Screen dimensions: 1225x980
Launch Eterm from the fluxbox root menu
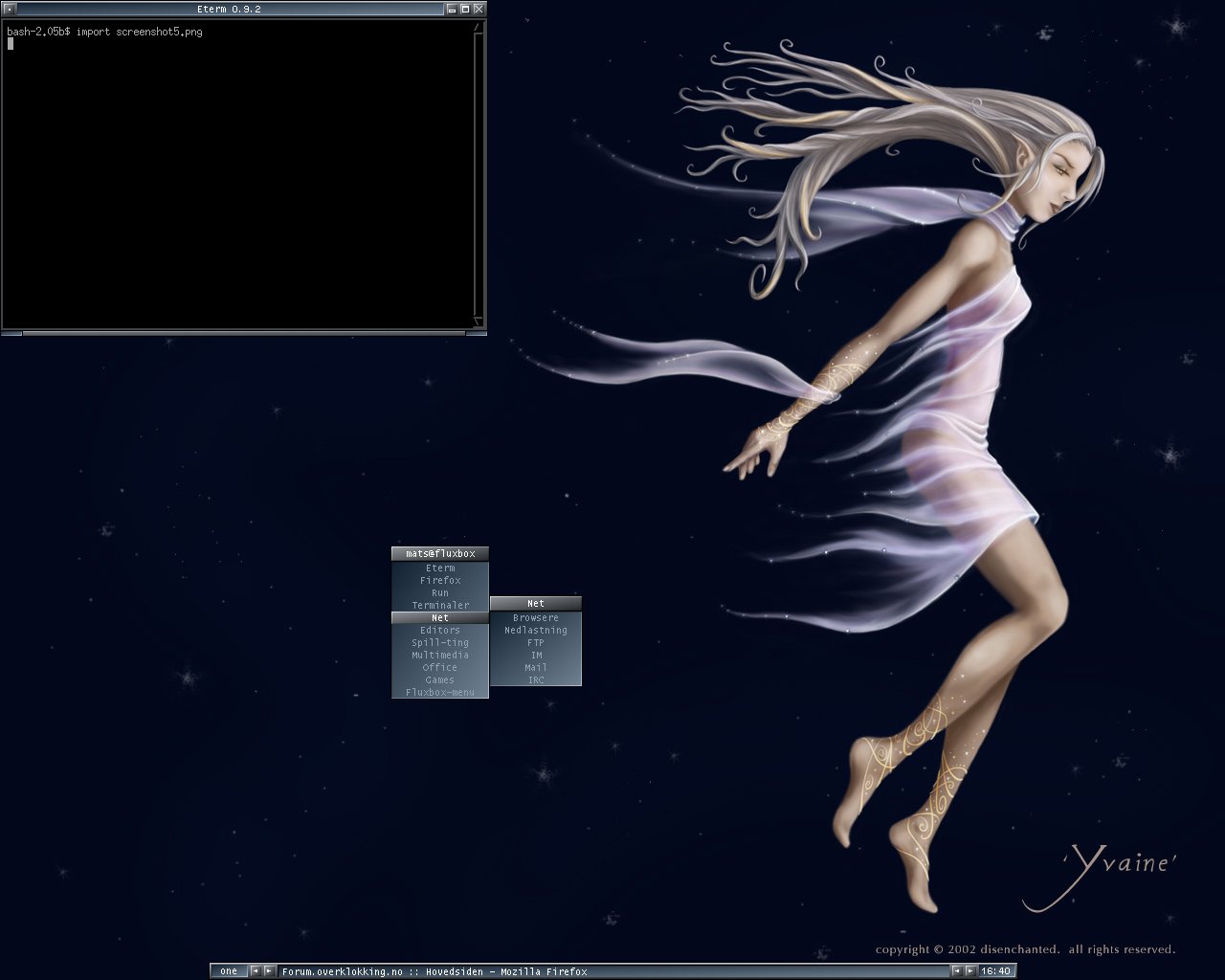[x=440, y=568]
